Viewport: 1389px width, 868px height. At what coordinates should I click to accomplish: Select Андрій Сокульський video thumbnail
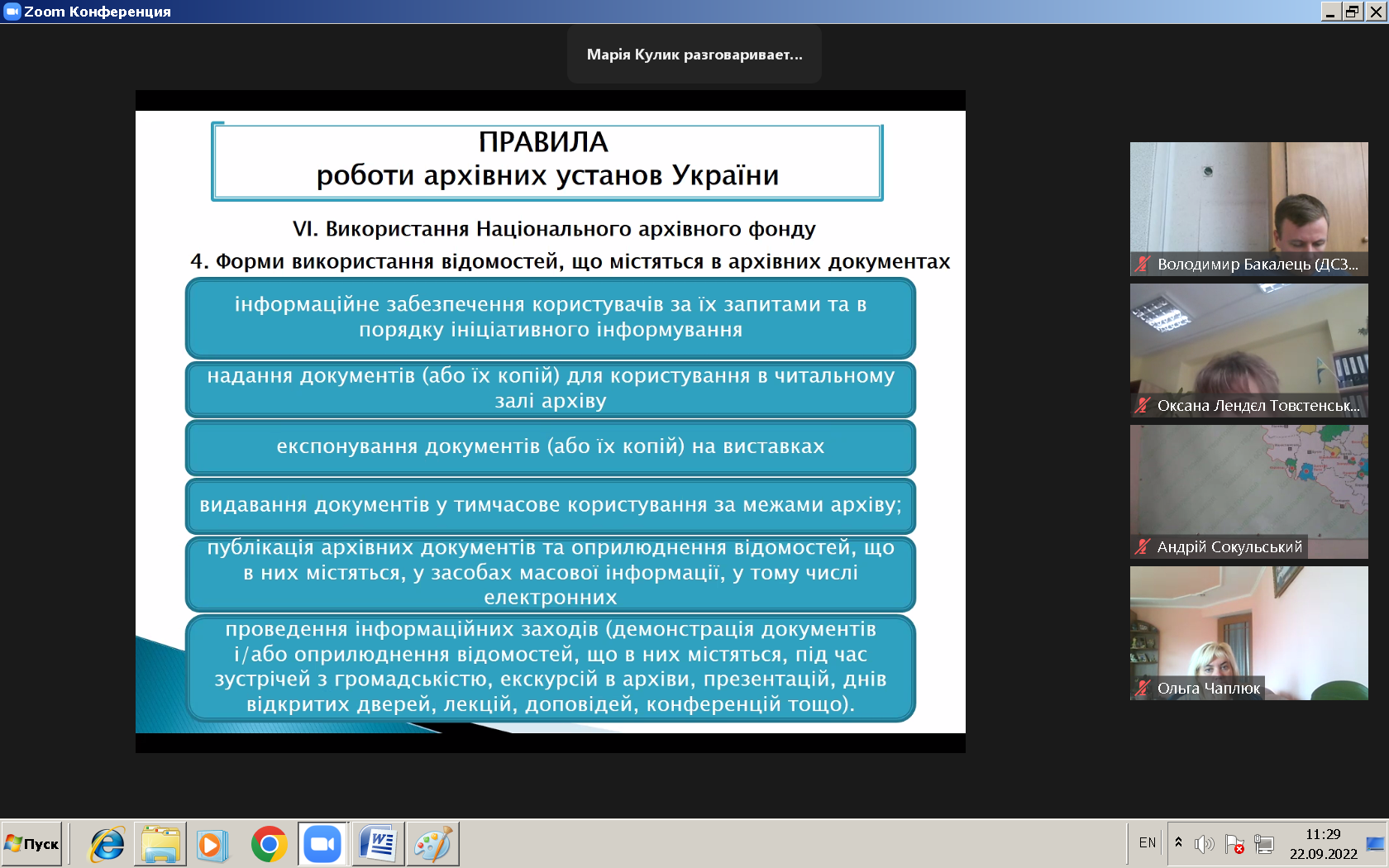point(1249,492)
